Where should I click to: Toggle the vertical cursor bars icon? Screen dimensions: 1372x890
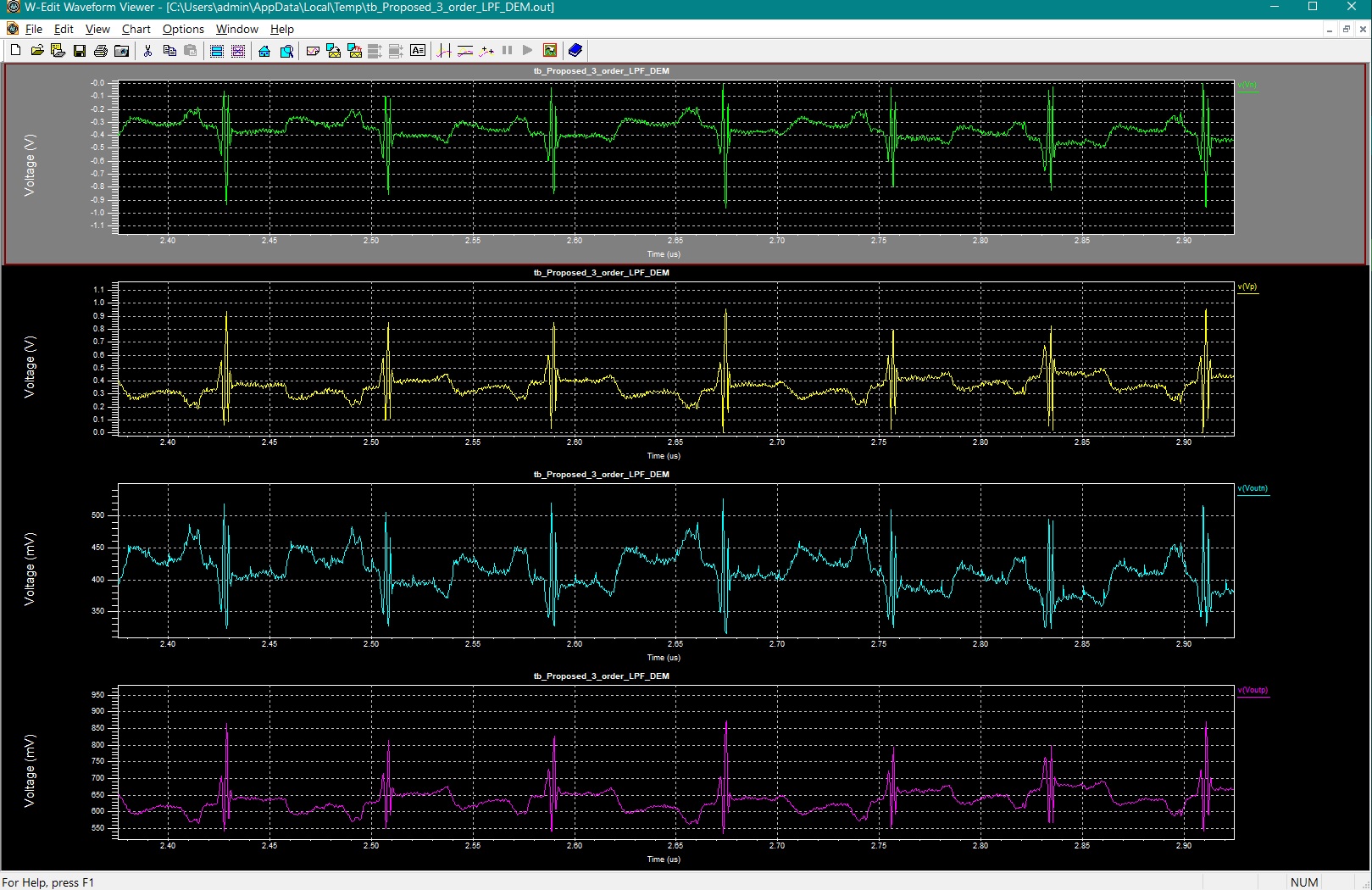point(444,51)
